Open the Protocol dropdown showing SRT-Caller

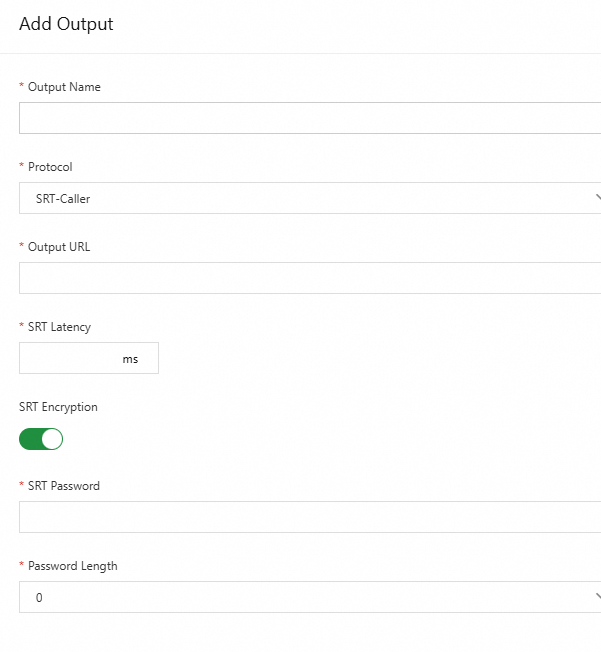(300, 198)
